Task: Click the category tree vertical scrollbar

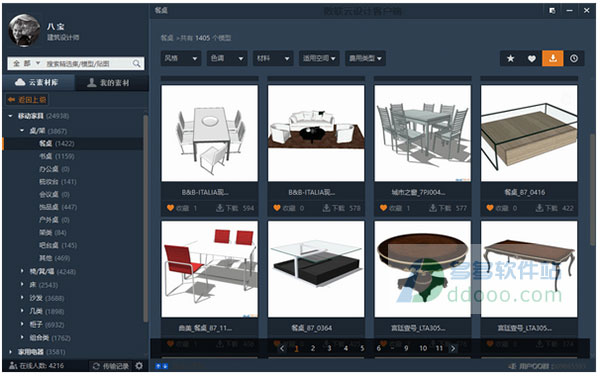Action: (x=145, y=218)
